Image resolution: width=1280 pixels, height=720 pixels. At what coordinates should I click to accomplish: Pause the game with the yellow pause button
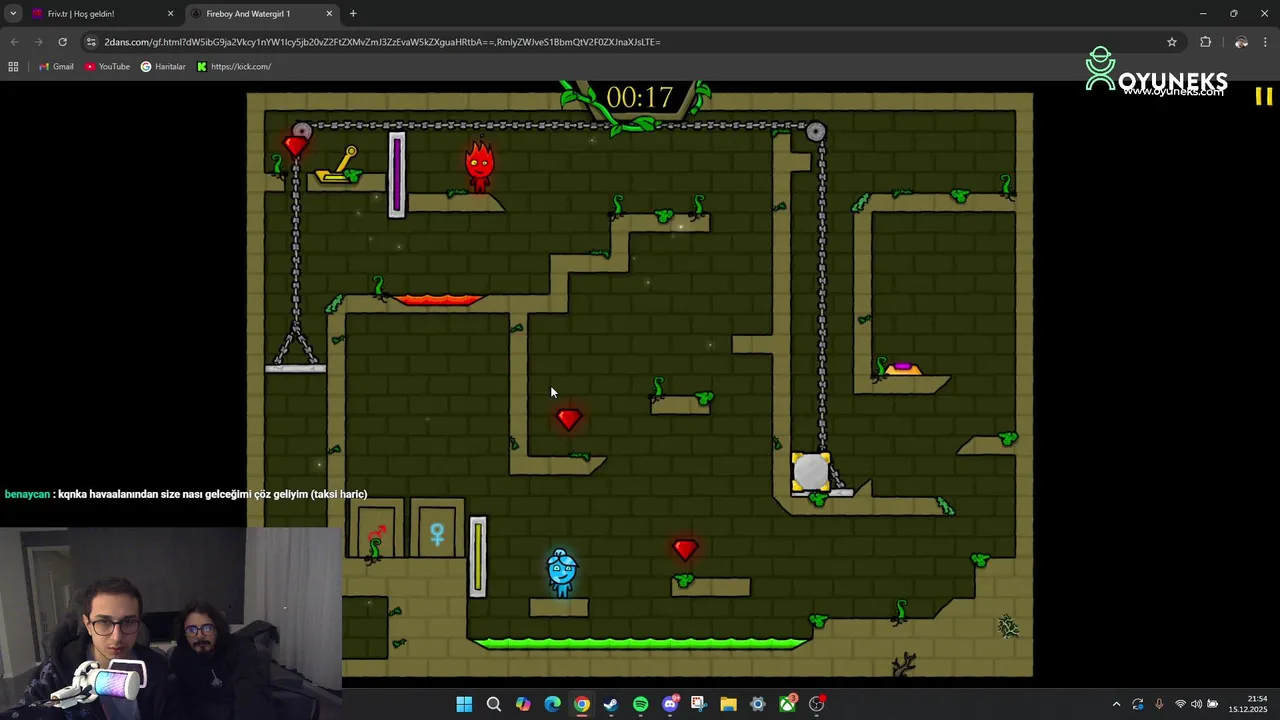1264,96
